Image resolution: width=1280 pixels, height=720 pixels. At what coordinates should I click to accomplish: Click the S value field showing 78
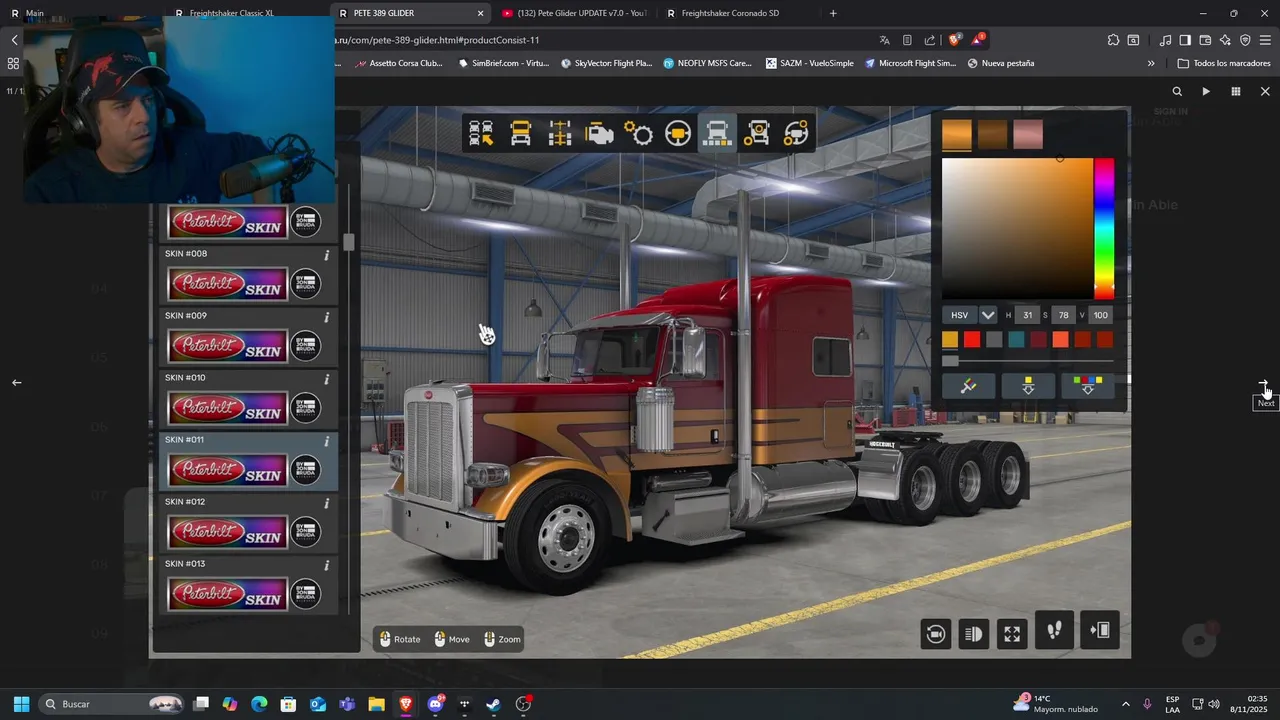[x=1063, y=315]
